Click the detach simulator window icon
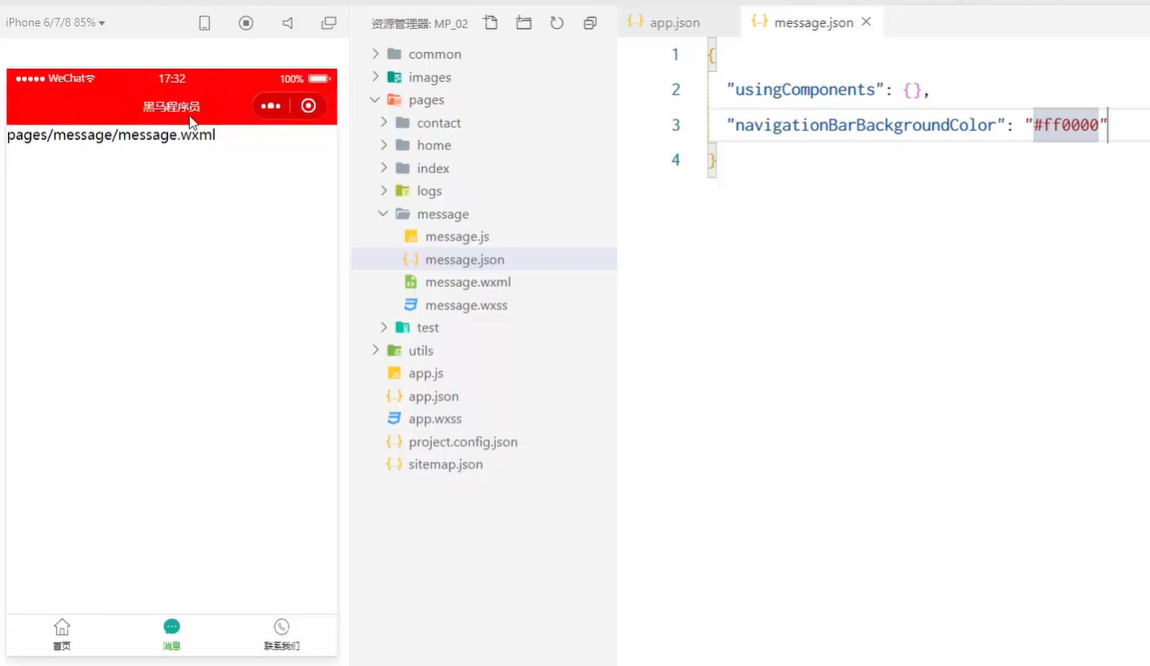 [329, 23]
